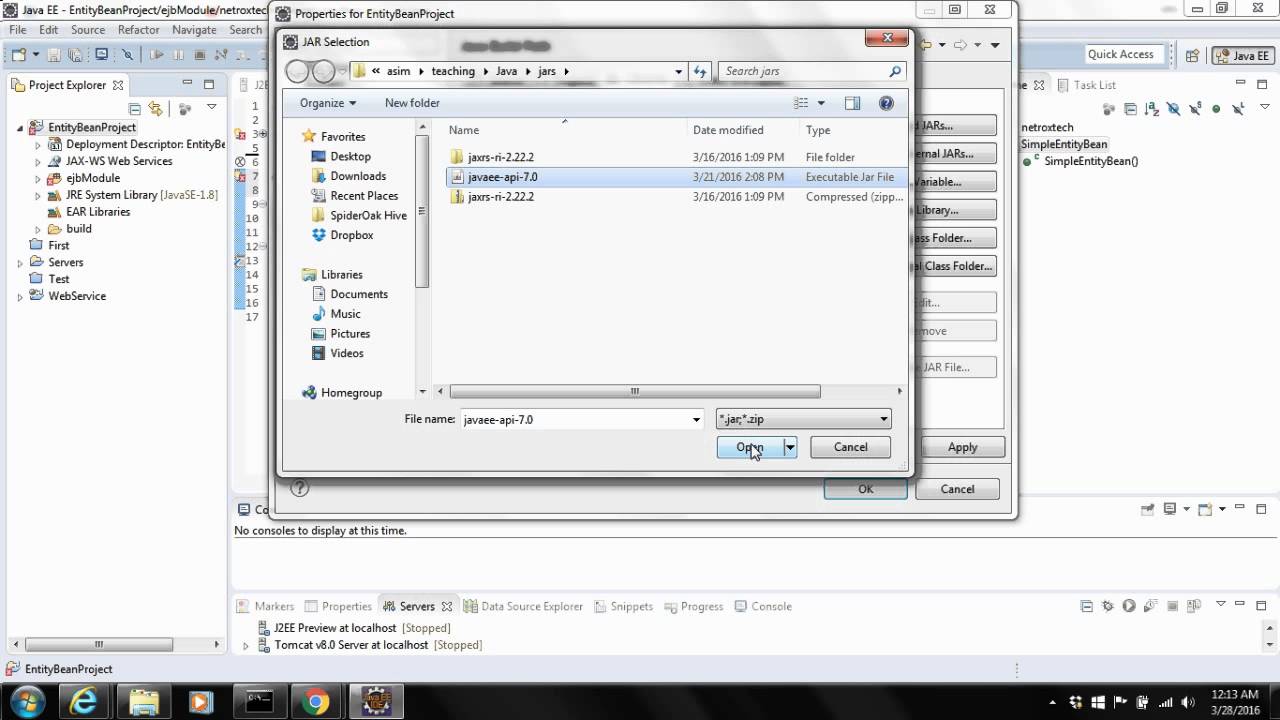
Task: Open the *.jar;*.zip file type dropdown
Action: pyautogui.click(x=803, y=419)
